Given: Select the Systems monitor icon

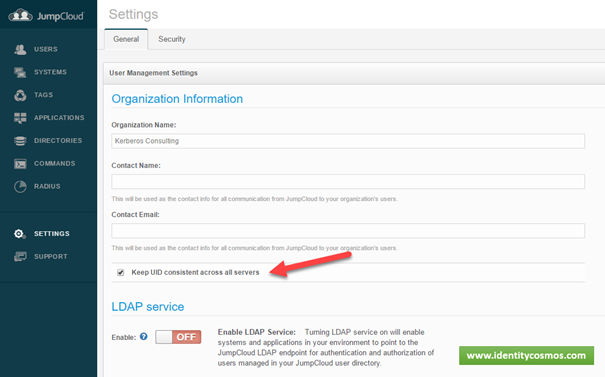Looking at the screenshot, I should (20, 72).
